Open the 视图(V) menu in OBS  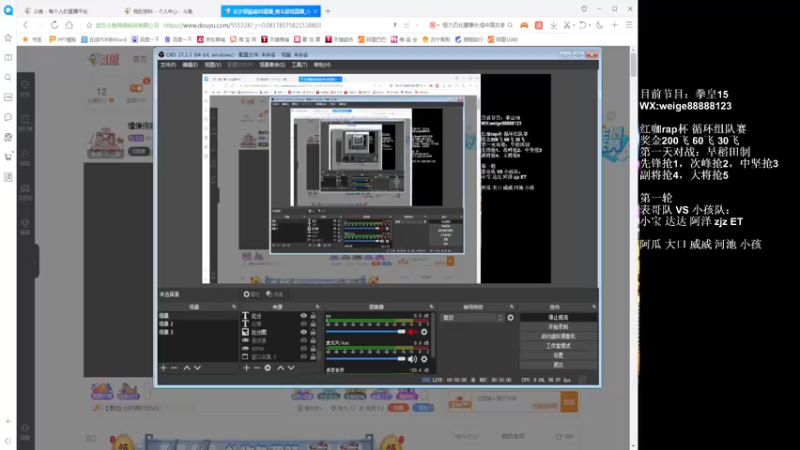[x=213, y=65]
